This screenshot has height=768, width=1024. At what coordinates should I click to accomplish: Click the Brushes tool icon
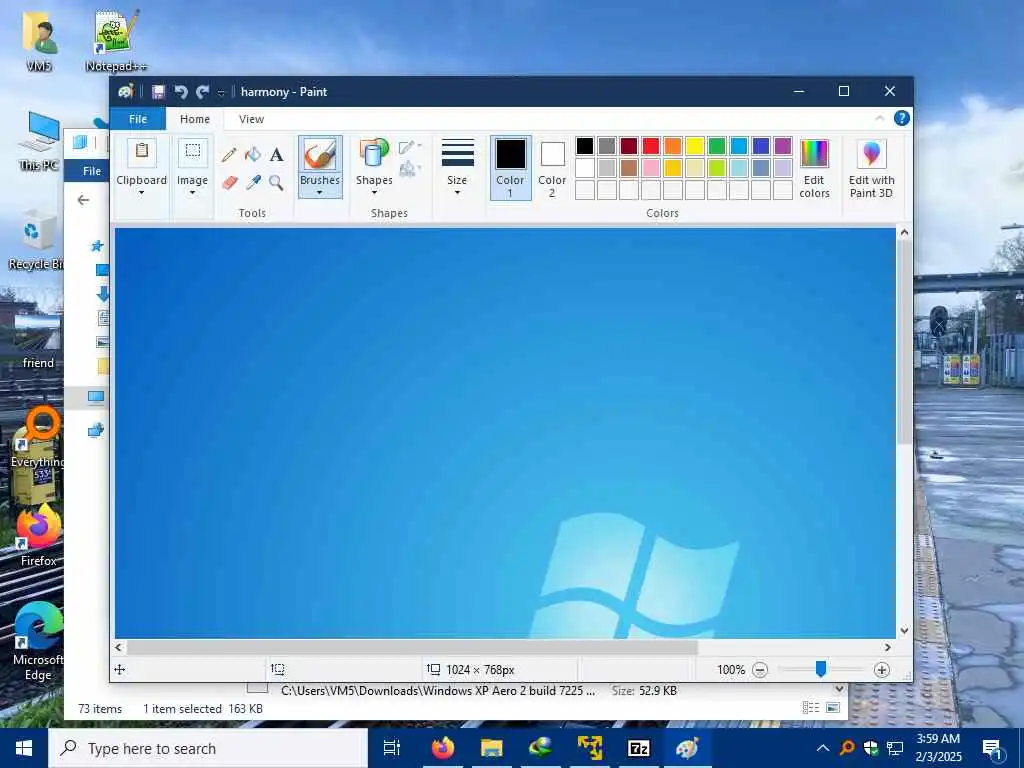(320, 155)
